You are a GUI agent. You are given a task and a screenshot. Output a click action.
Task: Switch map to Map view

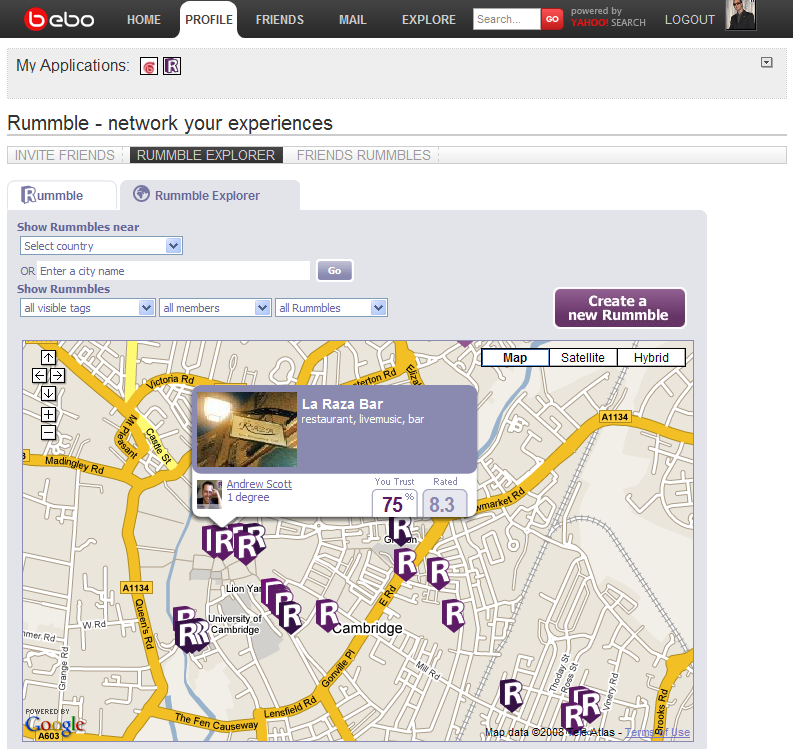515,358
